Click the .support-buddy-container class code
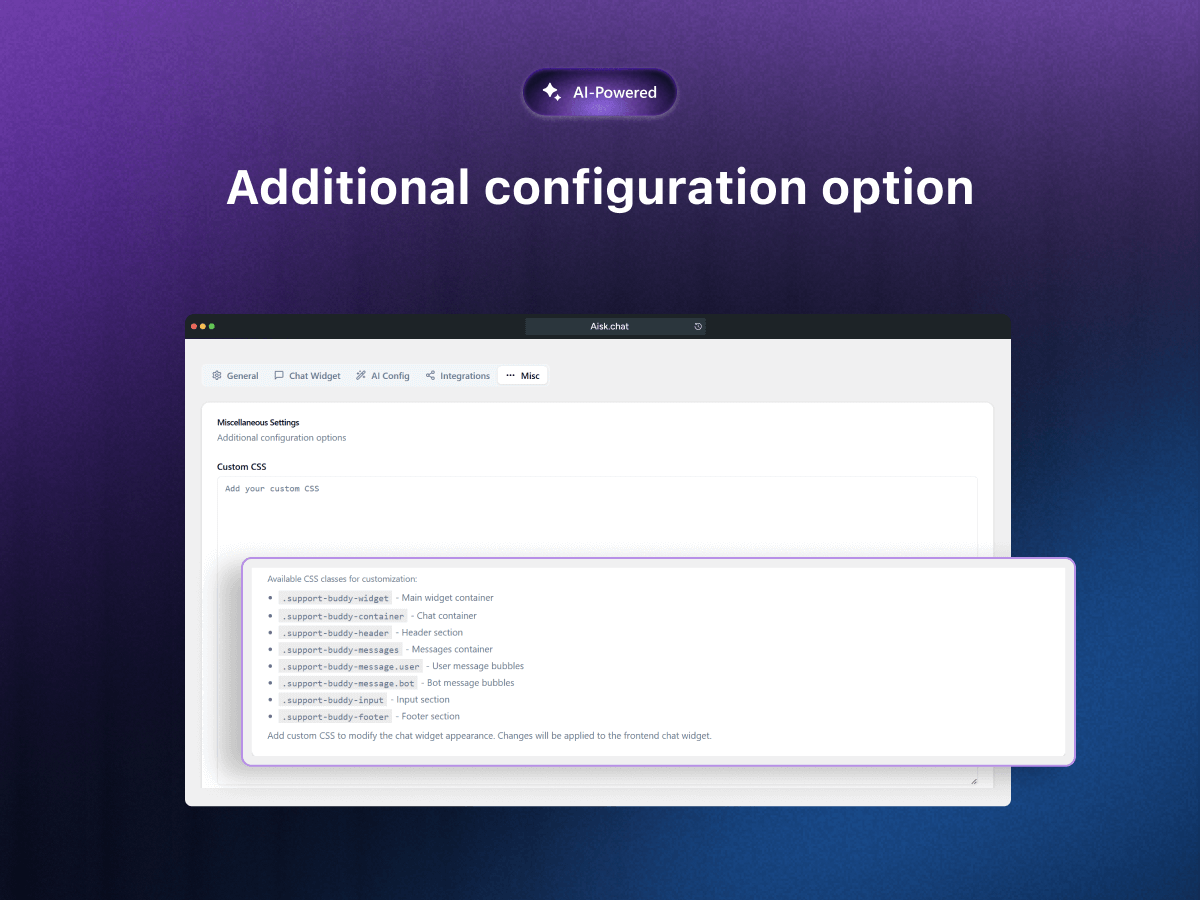Screen dimensions: 1200x900 pos(343,616)
